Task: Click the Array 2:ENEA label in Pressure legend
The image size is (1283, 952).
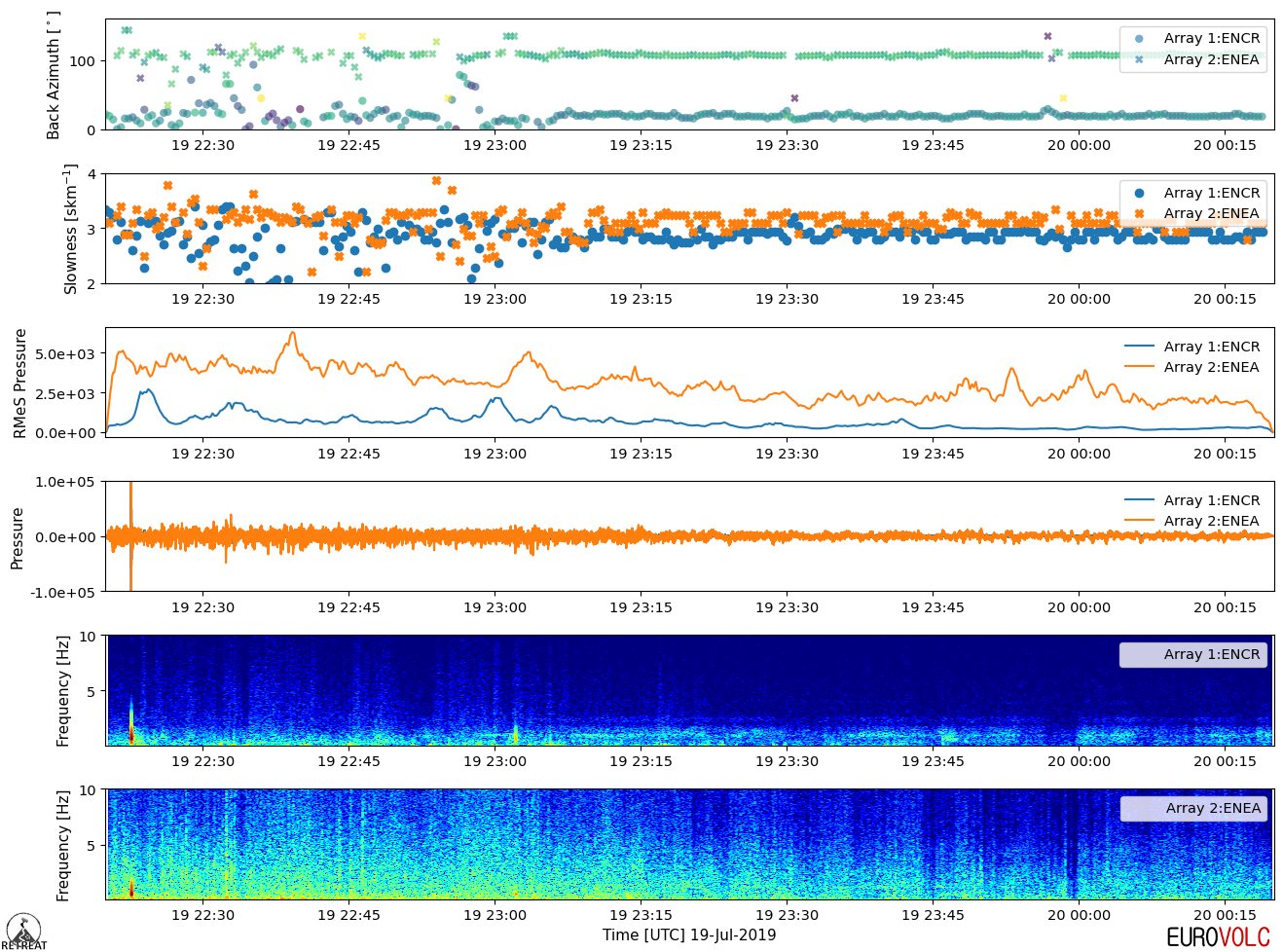Action: 1212,521
